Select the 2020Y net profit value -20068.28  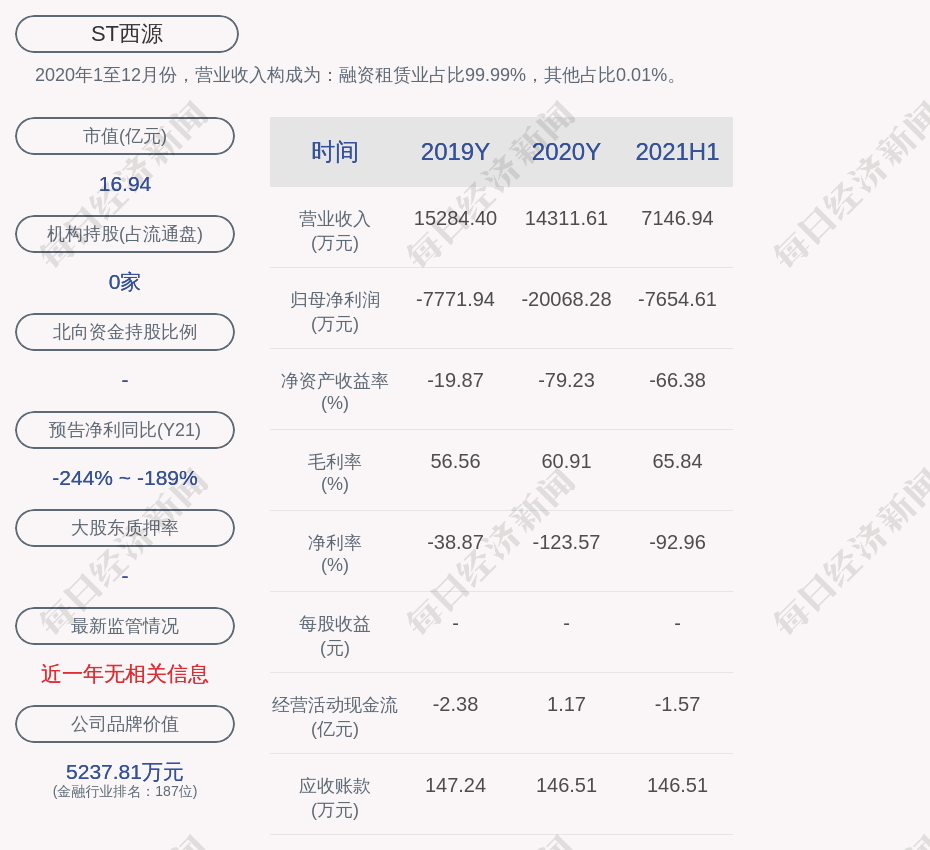point(566,299)
